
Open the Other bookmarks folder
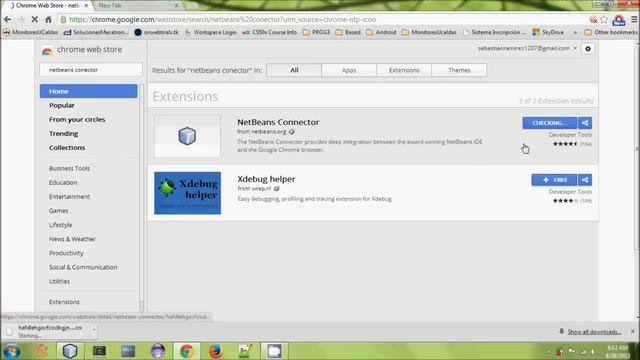611,32
